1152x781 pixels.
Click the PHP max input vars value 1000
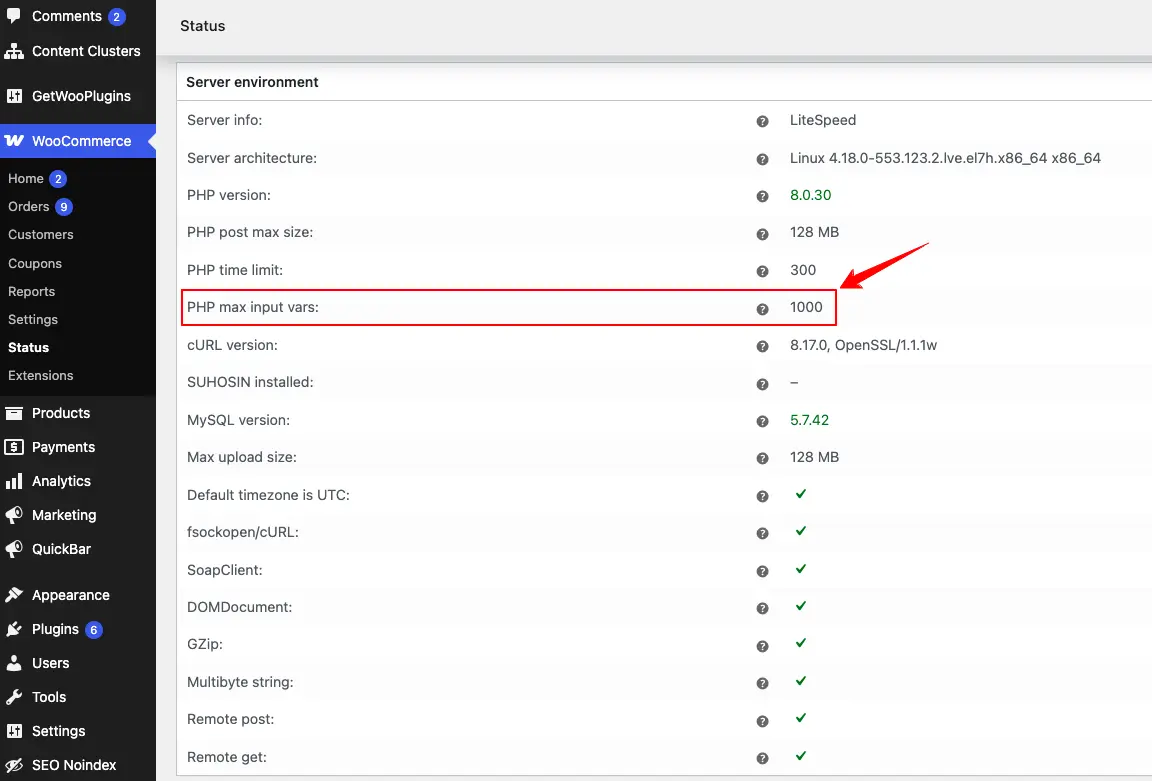click(806, 307)
